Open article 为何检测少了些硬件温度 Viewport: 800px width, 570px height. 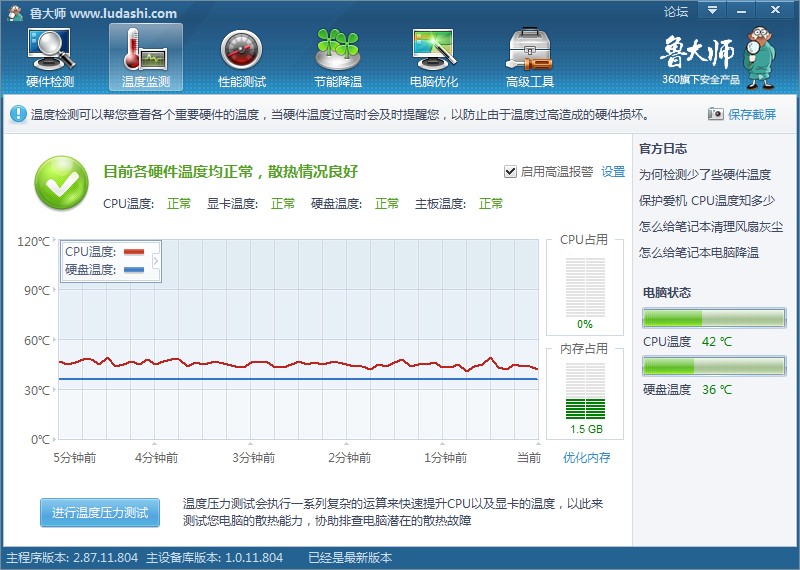click(x=705, y=174)
